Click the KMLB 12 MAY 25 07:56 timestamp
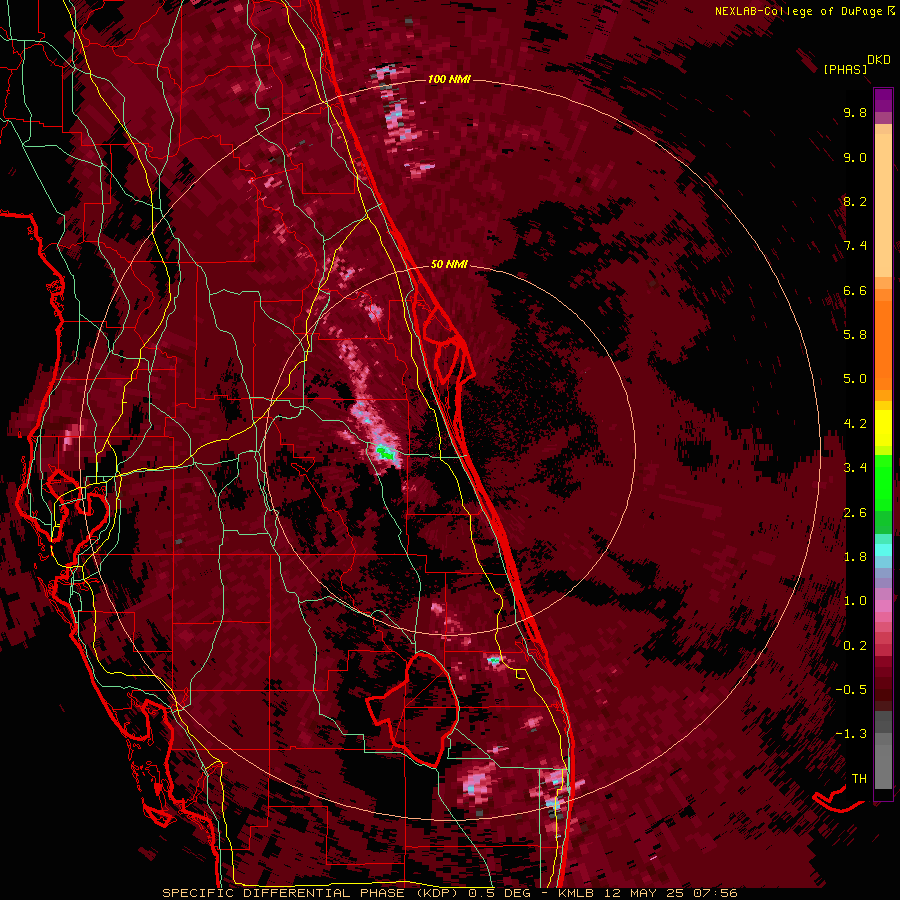The width and height of the screenshot is (900, 900). pos(647,893)
